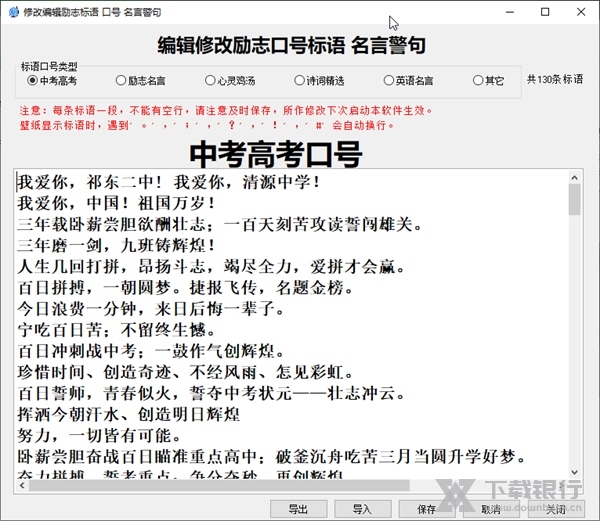Close the editor with 关闭 button
The height and width of the screenshot is (521, 600).
tap(556, 509)
